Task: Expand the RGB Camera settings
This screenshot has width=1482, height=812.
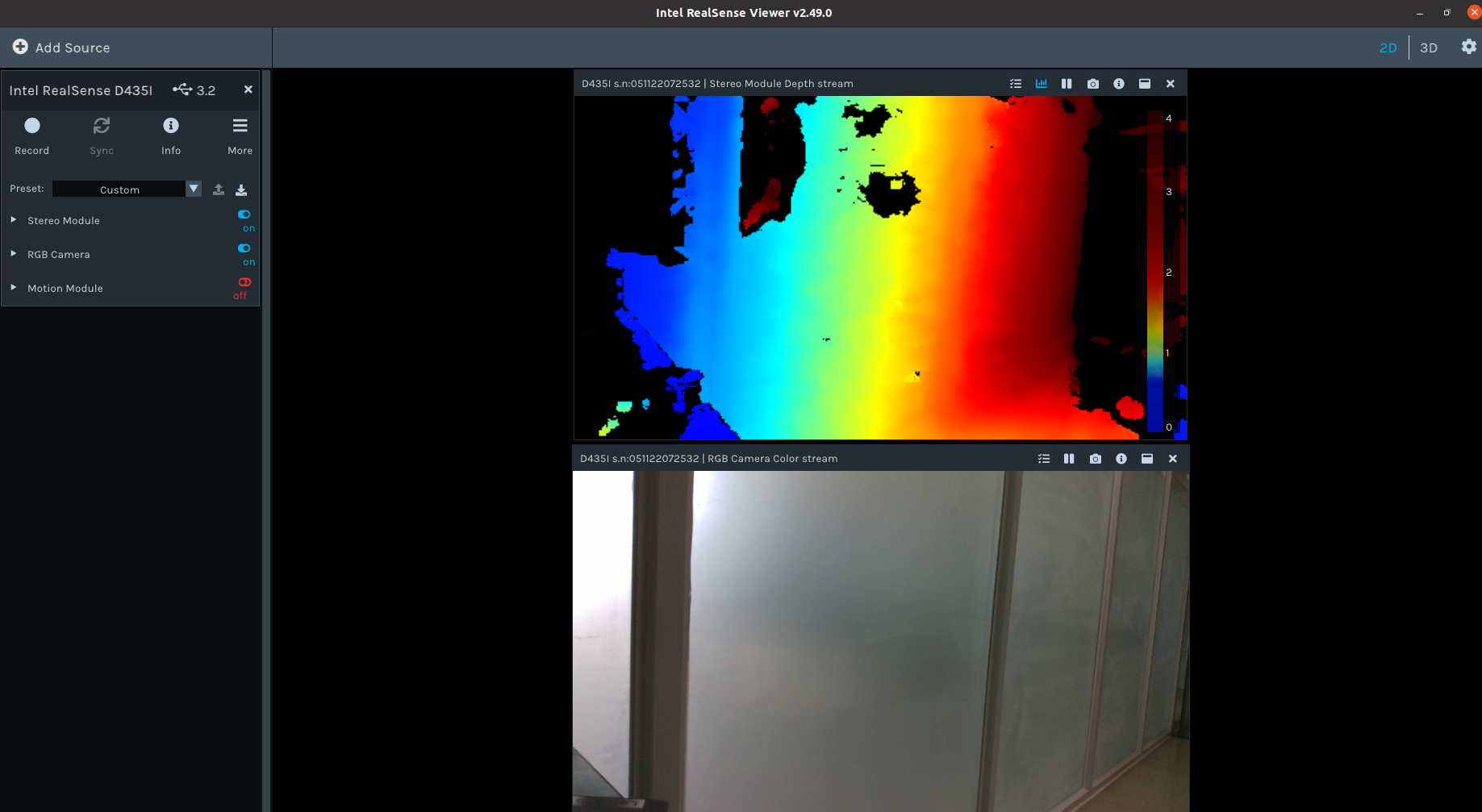Action: [13, 252]
